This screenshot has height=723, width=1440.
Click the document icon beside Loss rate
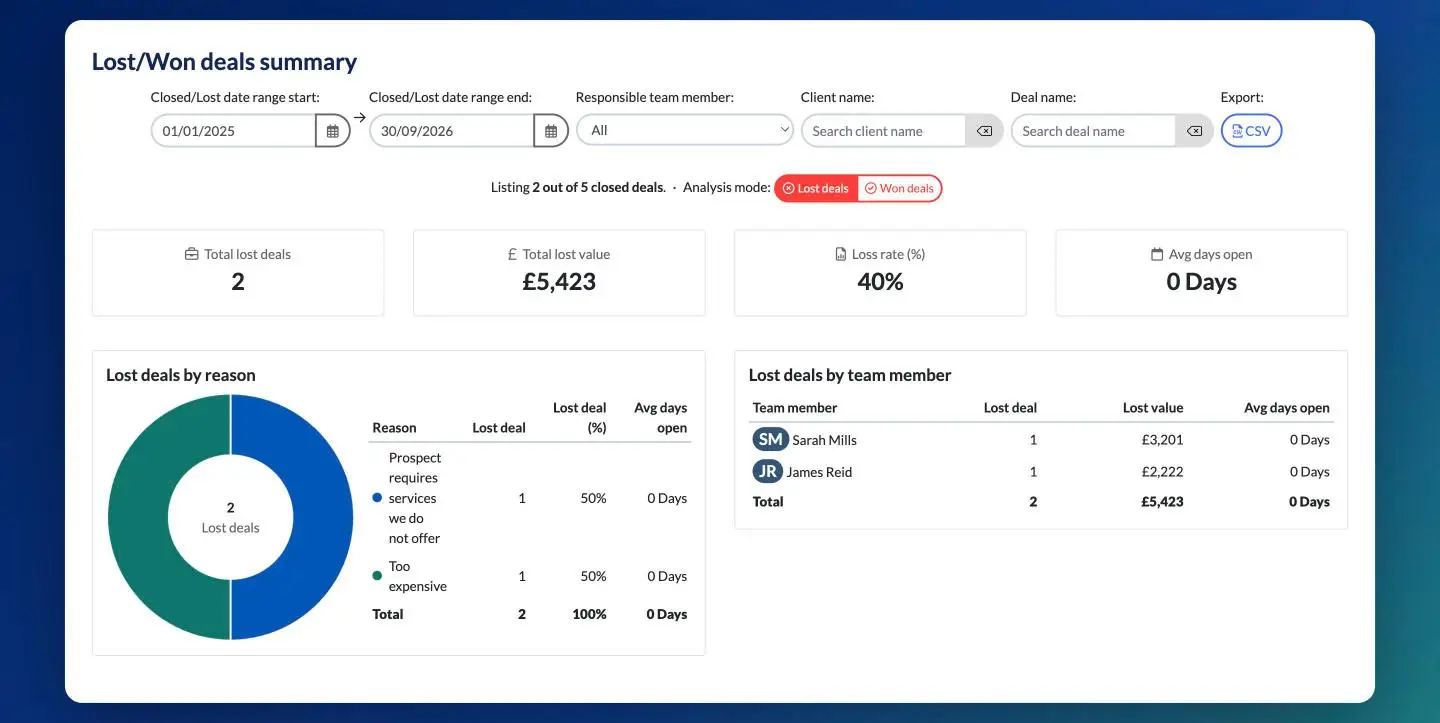841,254
